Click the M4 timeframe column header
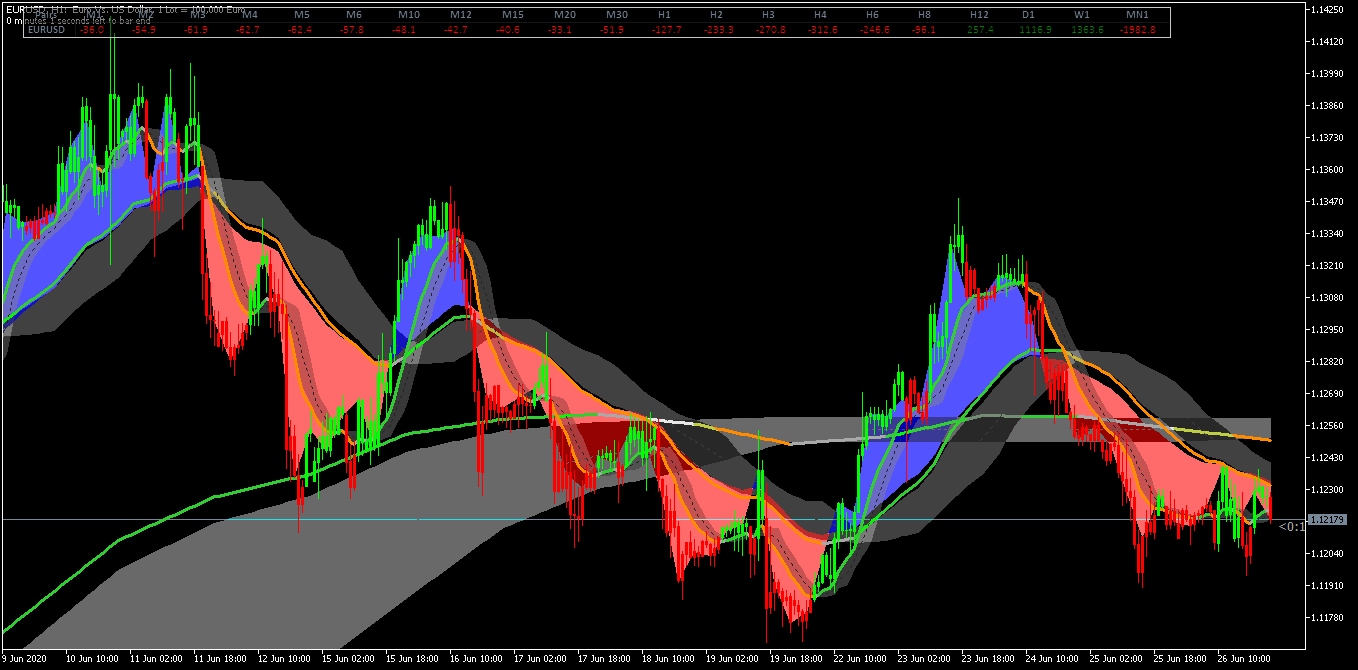1358x670 pixels. tap(250, 15)
